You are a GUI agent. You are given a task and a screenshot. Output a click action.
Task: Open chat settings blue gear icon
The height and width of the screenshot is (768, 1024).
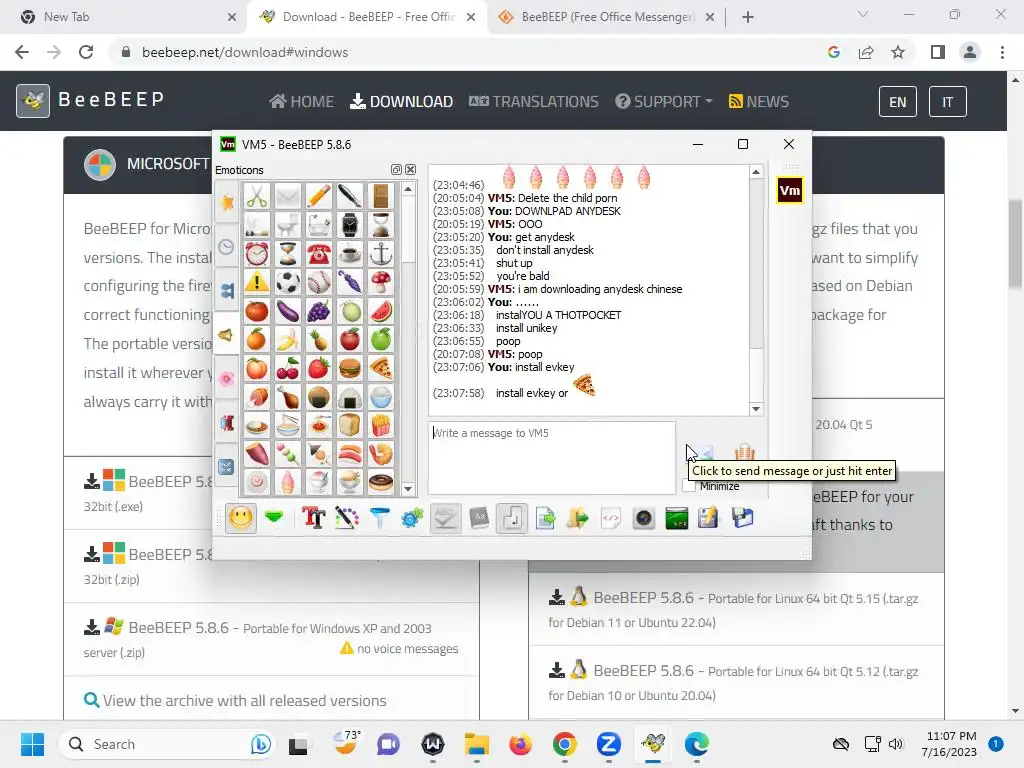[x=412, y=519]
